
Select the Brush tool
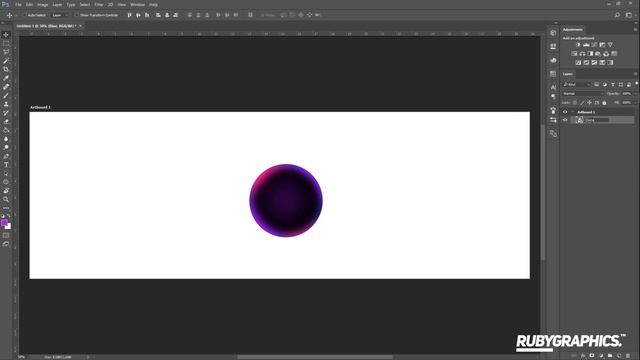pyautogui.click(x=6, y=96)
